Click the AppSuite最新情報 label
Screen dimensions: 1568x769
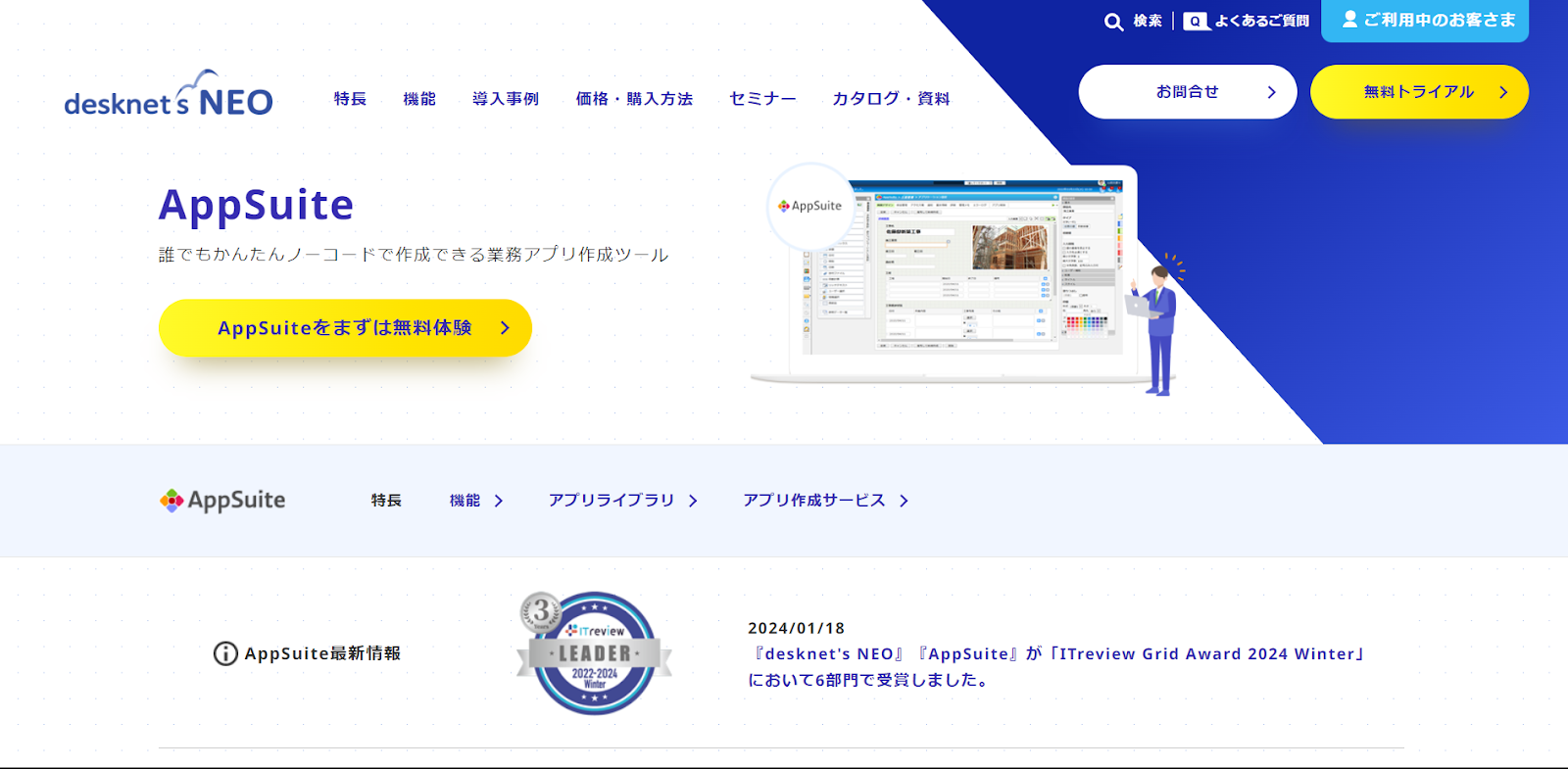(x=322, y=653)
